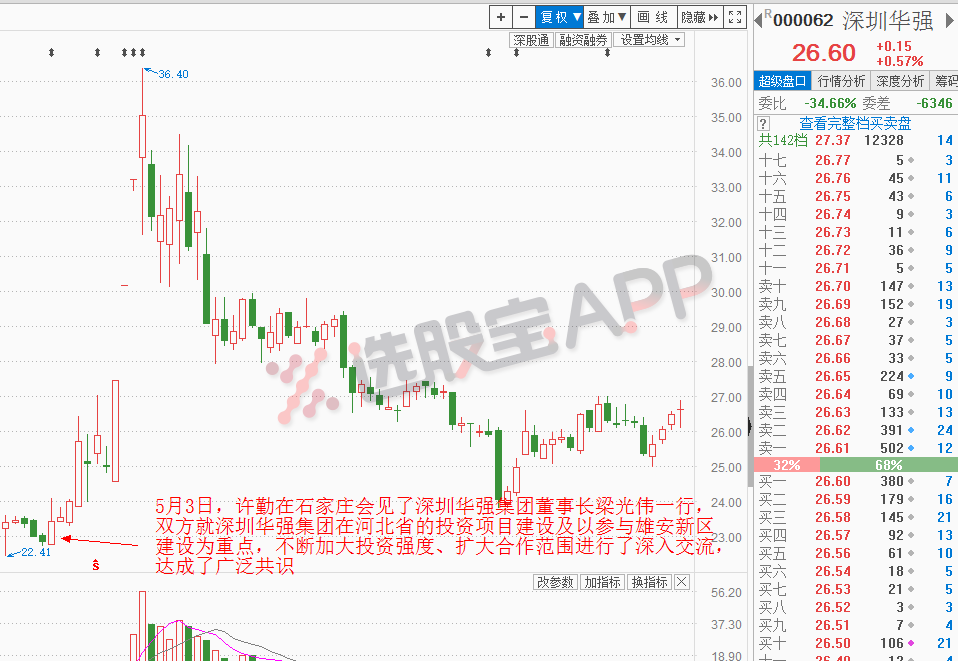Click the 买五 price 26.56
Viewport: 958px width, 661px height.
click(x=833, y=553)
